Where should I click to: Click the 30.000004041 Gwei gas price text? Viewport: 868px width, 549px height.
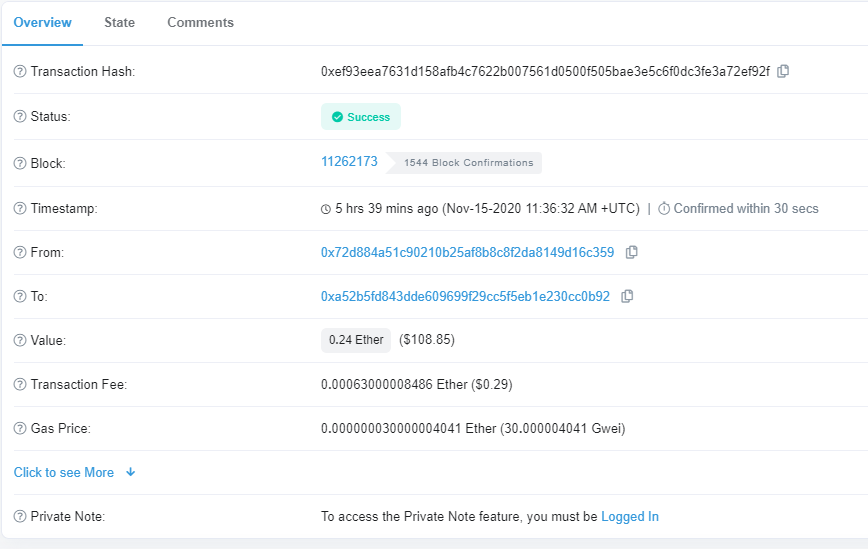pyautogui.click(x=562, y=428)
